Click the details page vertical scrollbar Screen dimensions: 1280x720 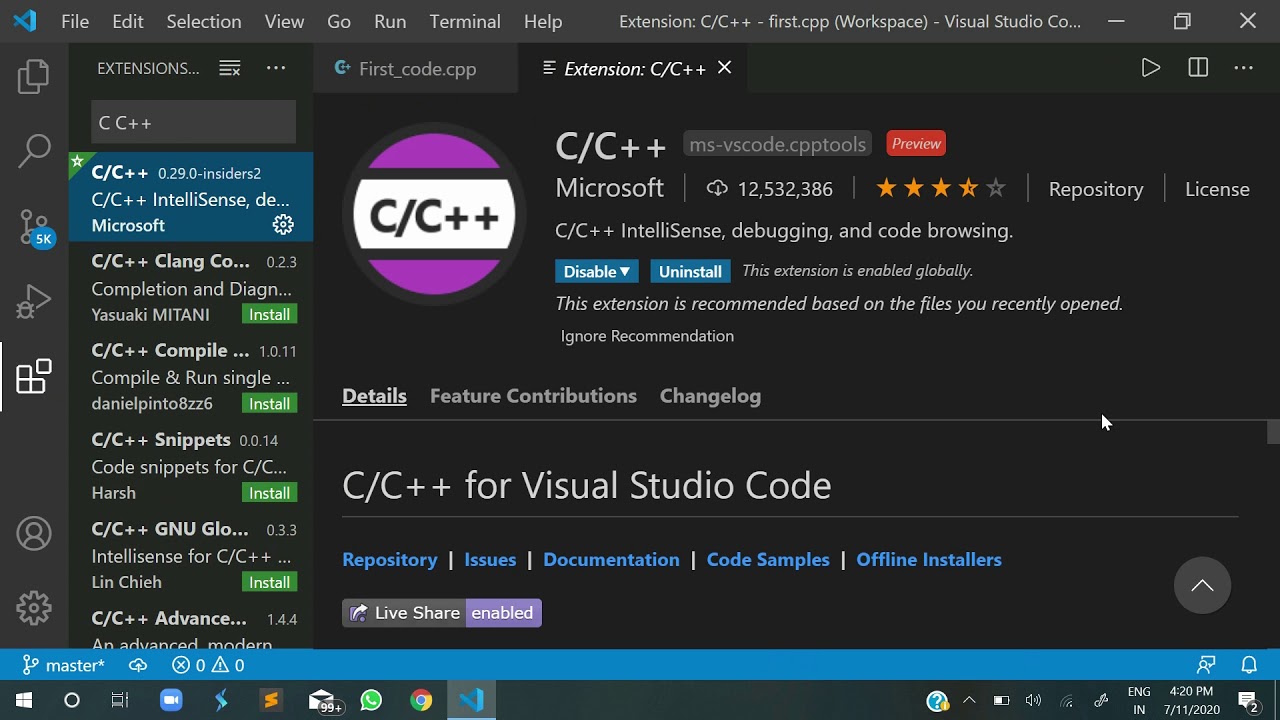click(1273, 432)
